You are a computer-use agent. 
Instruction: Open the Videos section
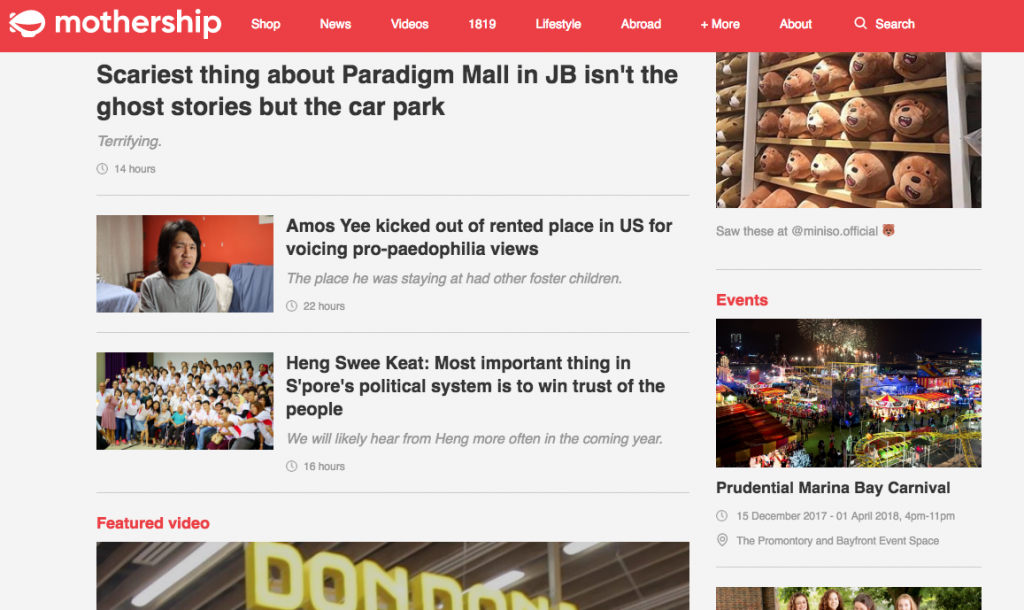[409, 24]
